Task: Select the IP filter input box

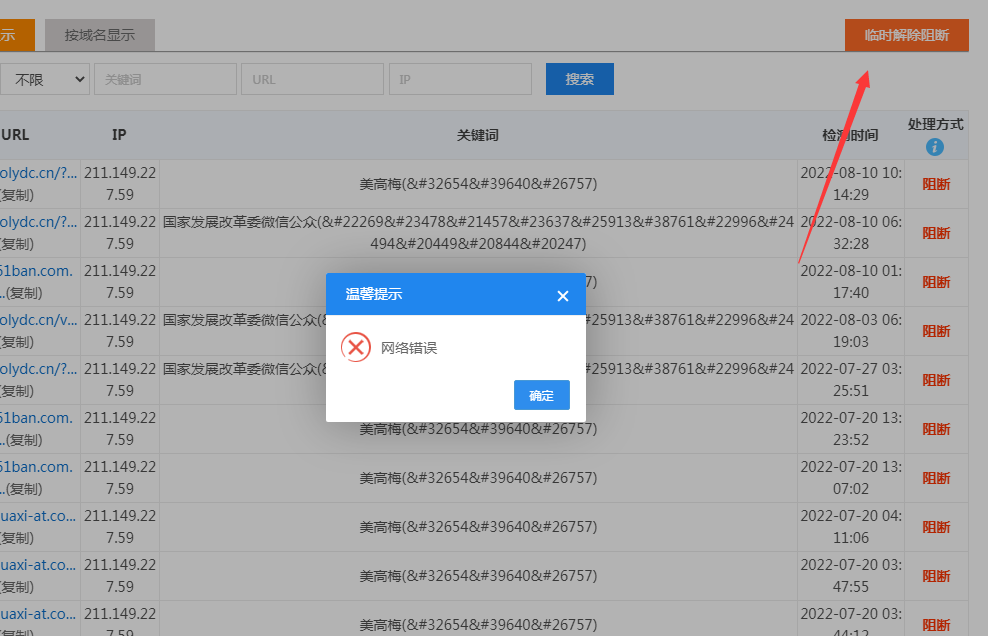Action: pyautogui.click(x=460, y=79)
